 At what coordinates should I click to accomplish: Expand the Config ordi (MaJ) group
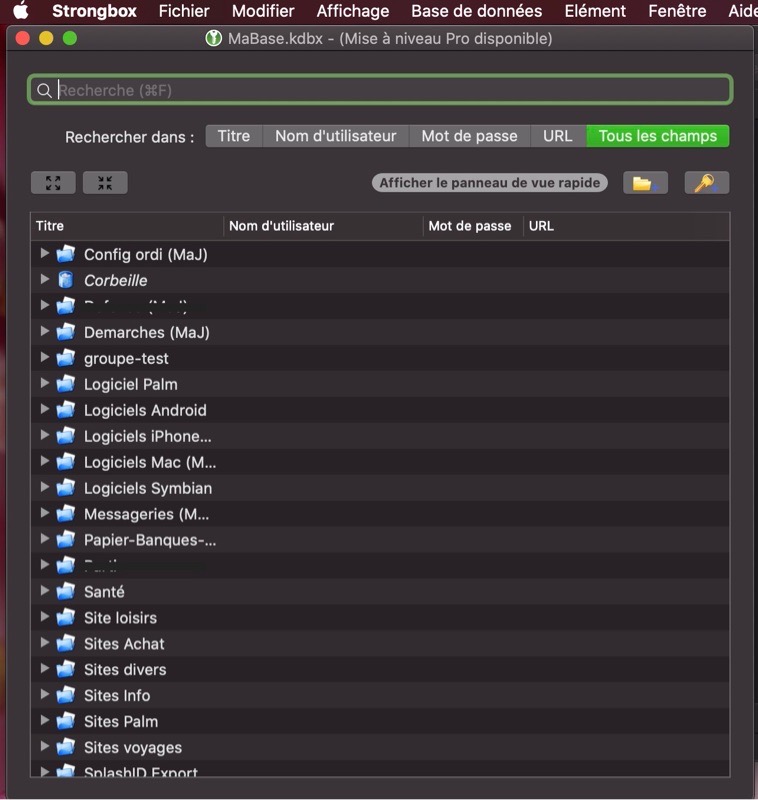click(44, 254)
